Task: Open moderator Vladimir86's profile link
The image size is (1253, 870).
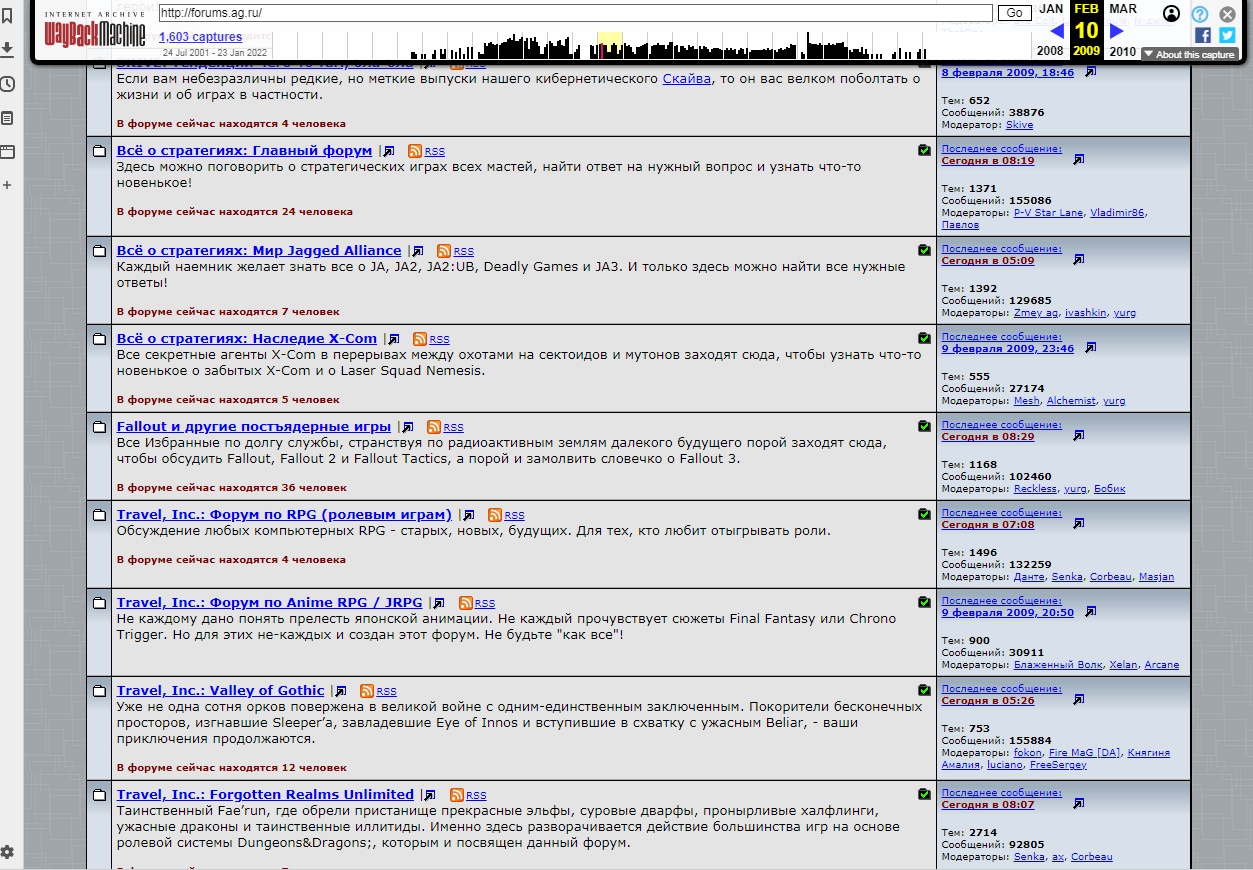Action: click(1119, 212)
